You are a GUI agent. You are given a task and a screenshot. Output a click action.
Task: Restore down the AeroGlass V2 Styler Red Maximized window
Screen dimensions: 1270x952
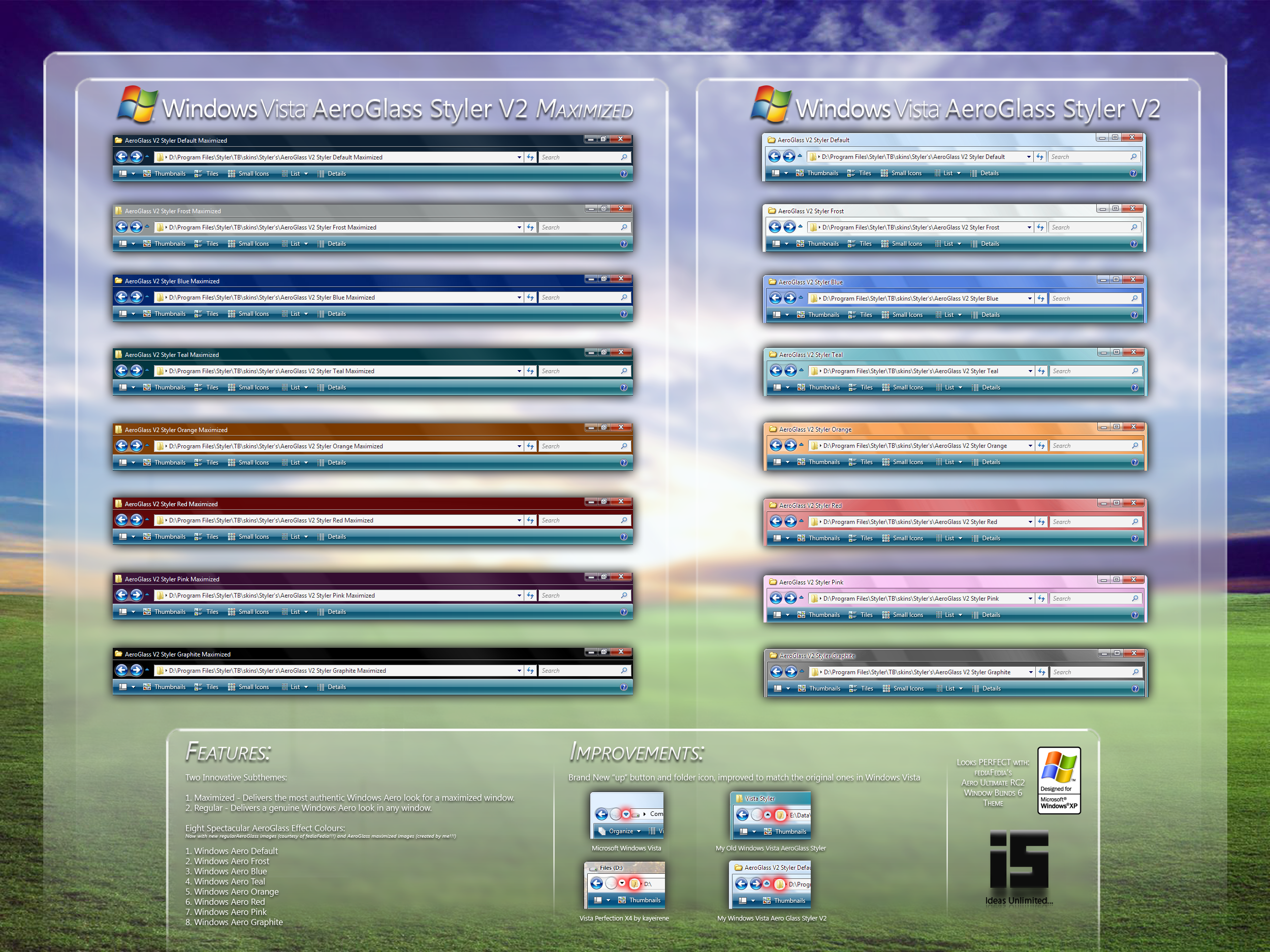pyautogui.click(x=604, y=502)
